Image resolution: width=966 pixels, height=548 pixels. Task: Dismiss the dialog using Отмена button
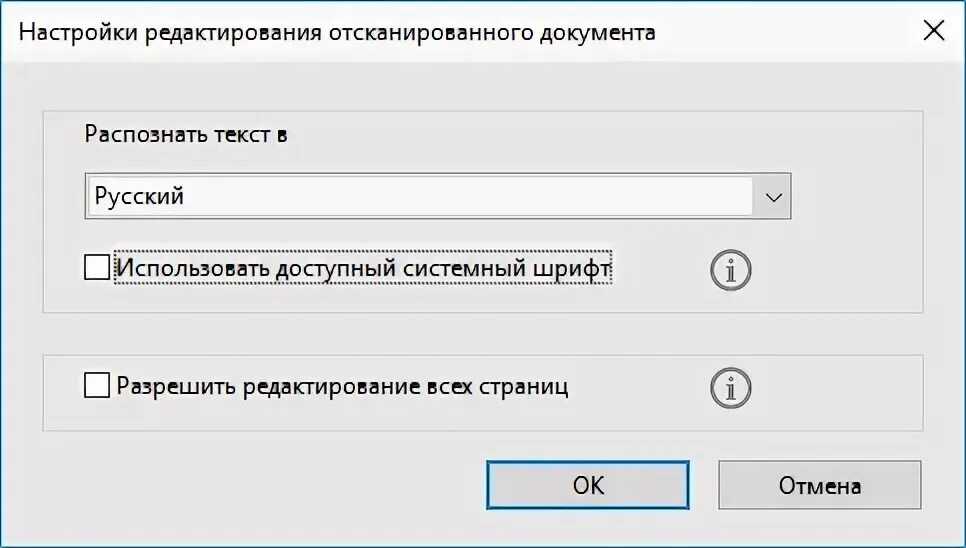[819, 485]
